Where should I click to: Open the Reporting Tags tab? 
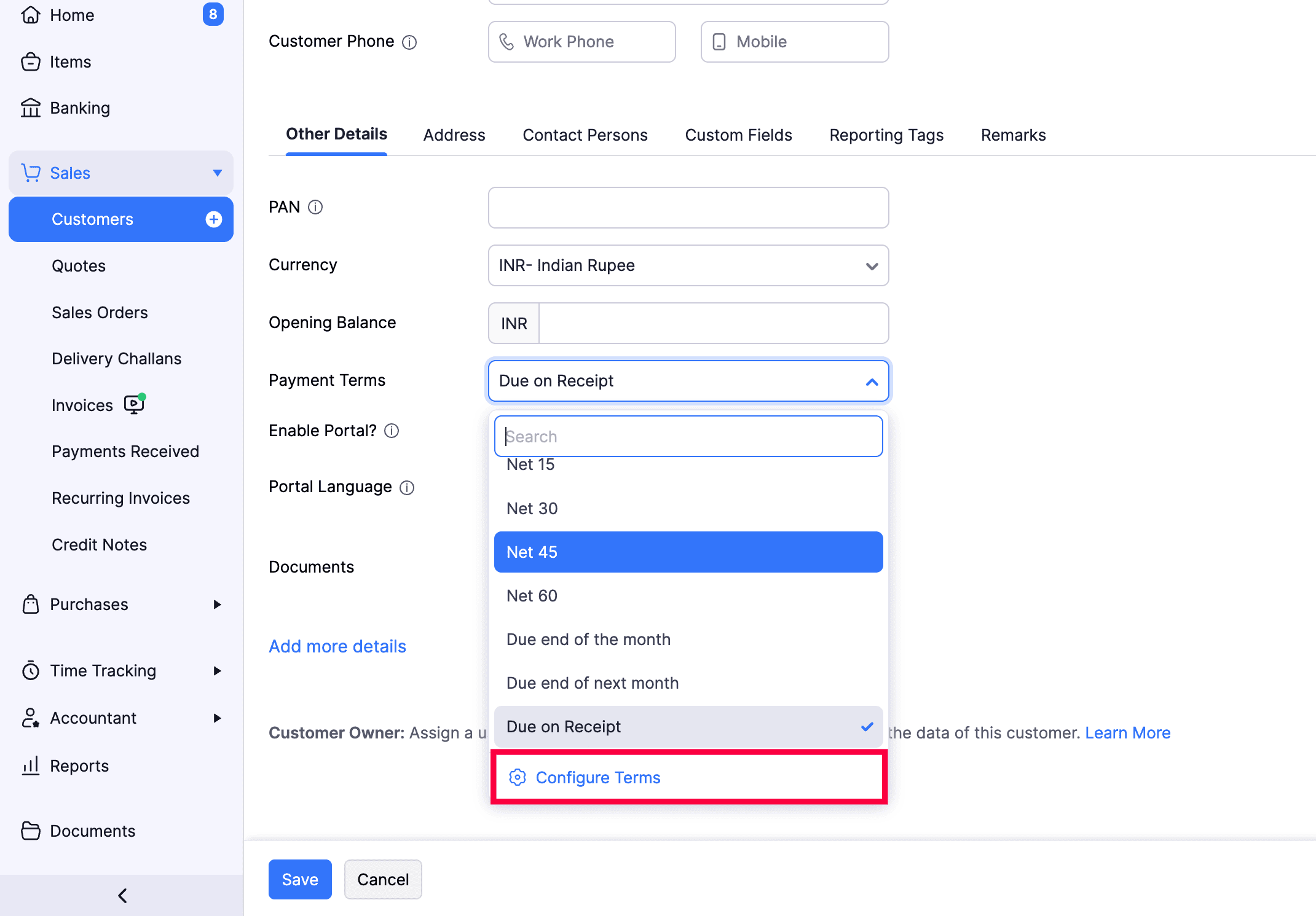(886, 135)
